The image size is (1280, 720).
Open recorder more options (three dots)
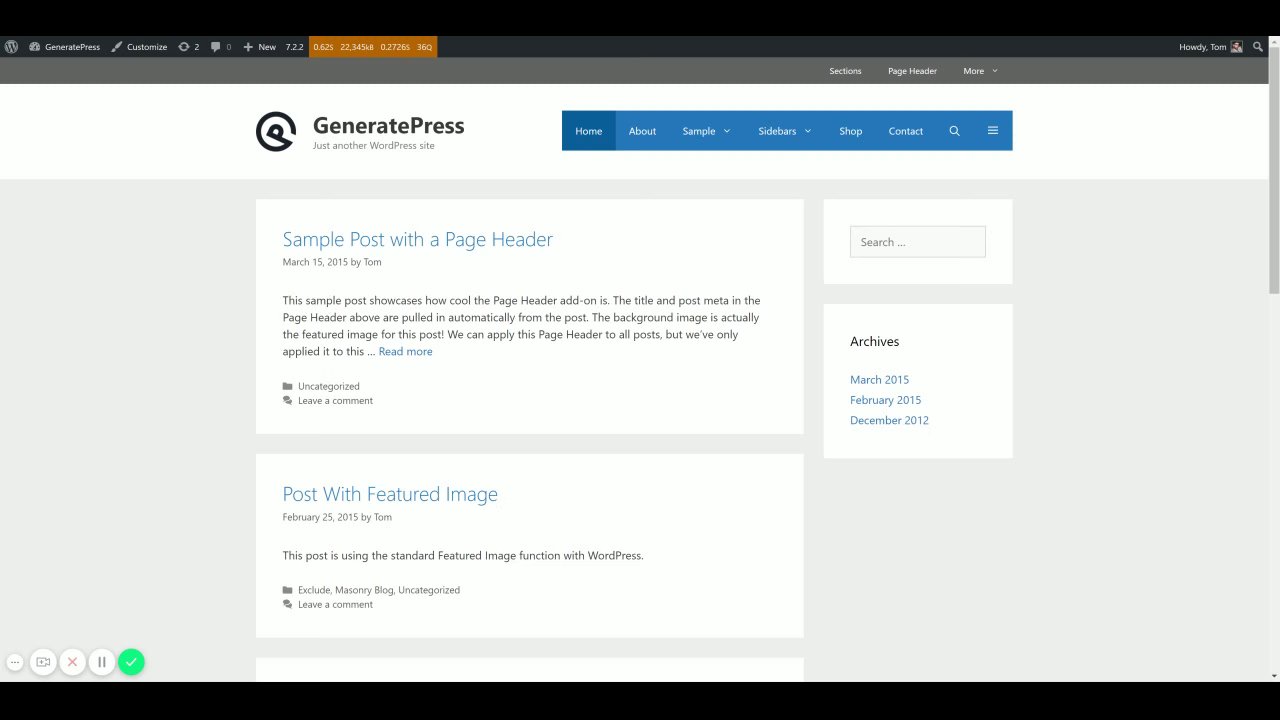(x=15, y=662)
